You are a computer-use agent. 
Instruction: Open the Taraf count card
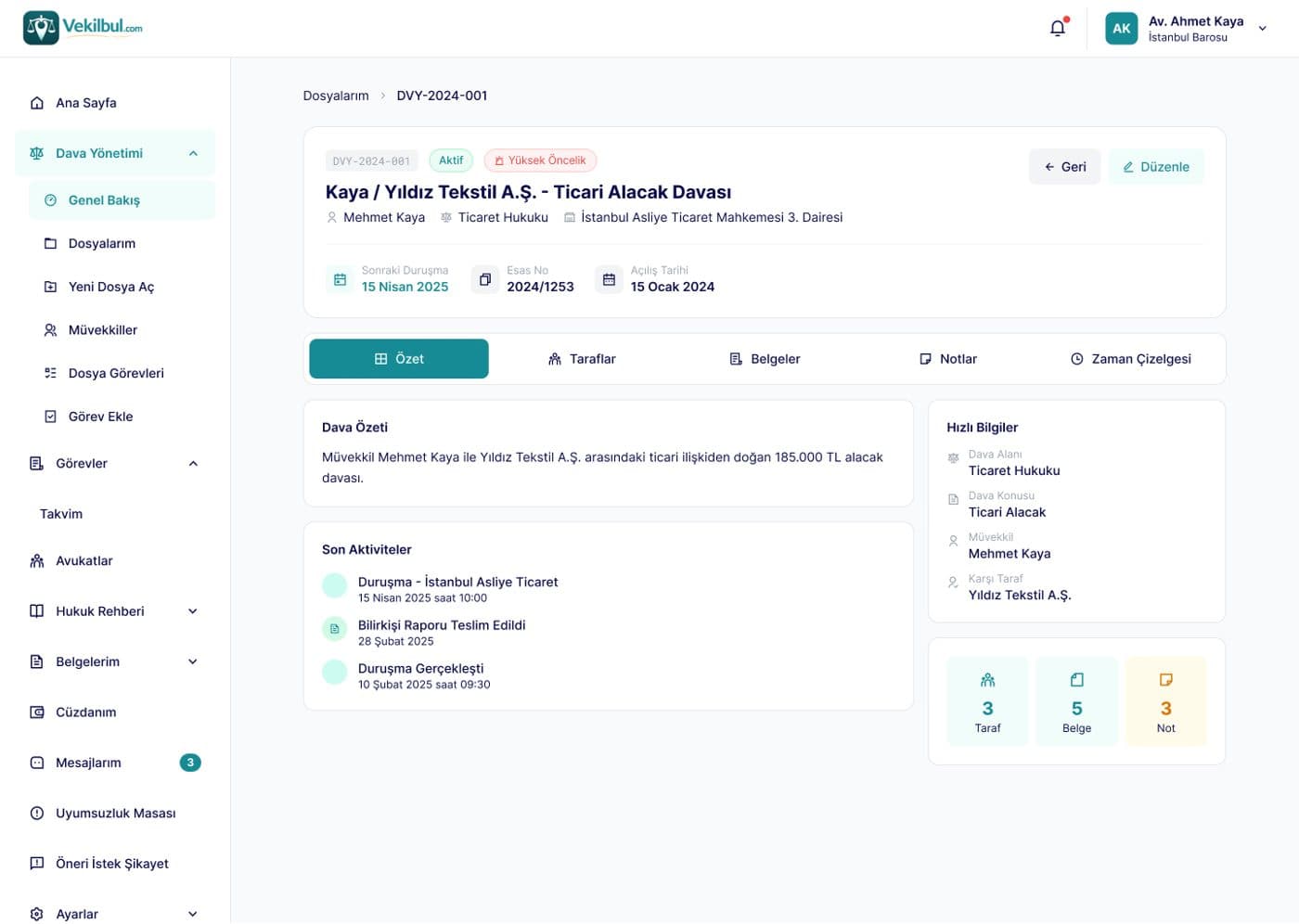point(987,701)
